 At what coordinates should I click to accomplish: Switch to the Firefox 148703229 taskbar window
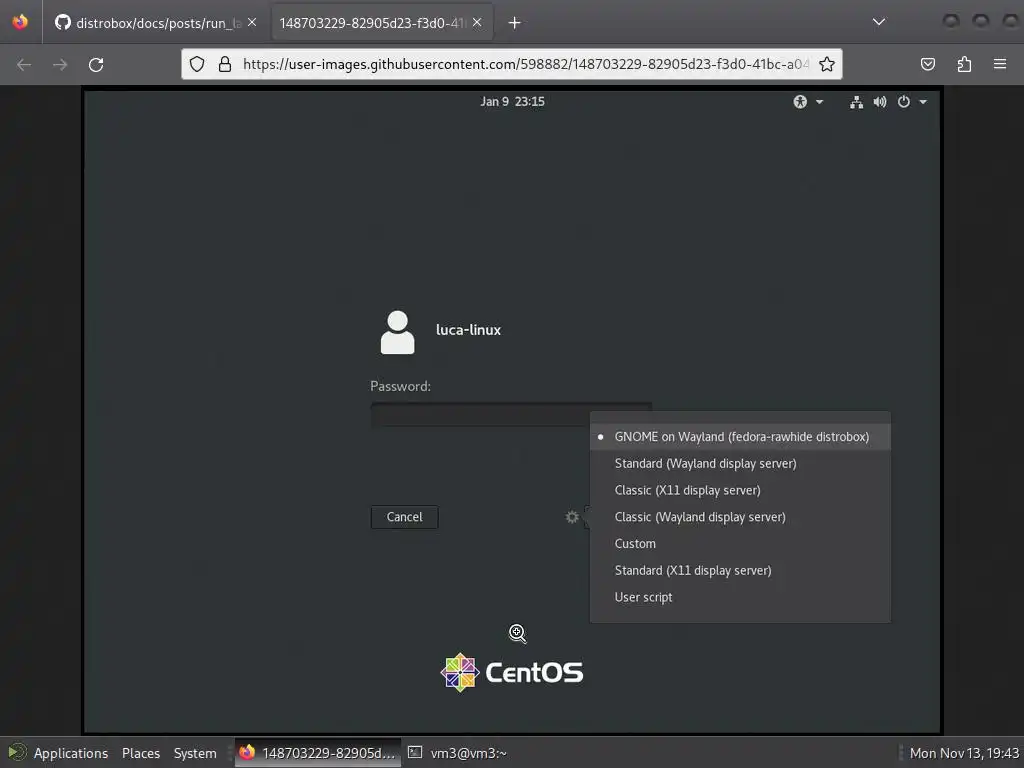click(318, 753)
